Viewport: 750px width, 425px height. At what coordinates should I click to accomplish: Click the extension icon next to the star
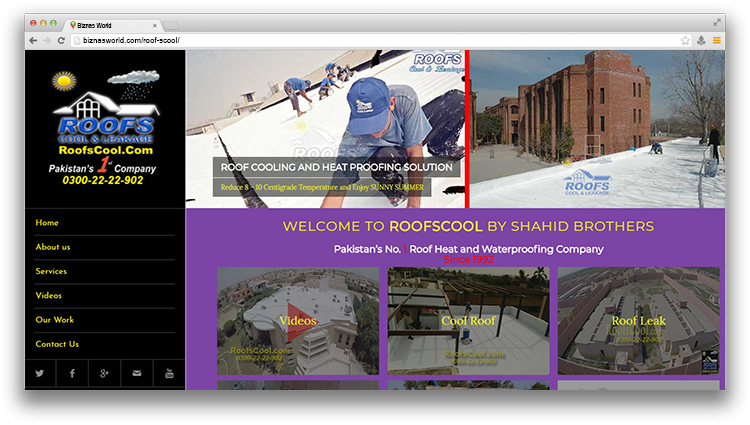point(701,41)
